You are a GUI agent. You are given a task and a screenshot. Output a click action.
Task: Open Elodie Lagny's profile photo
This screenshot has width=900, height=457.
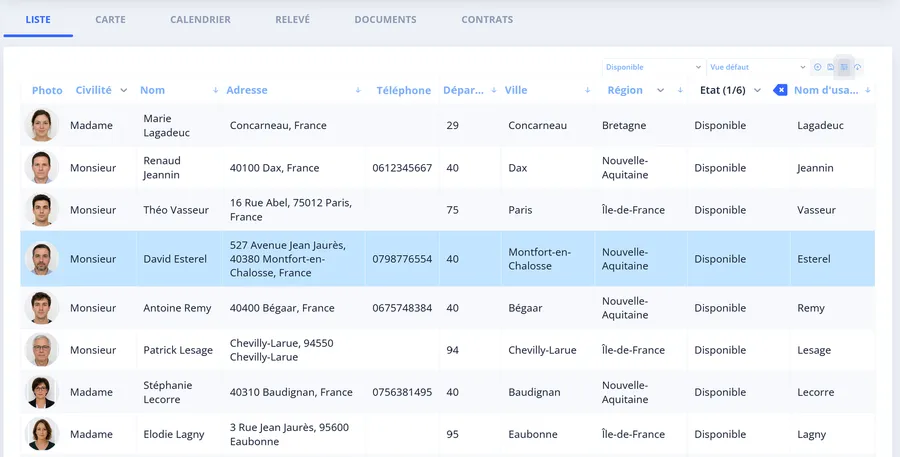[42, 434]
